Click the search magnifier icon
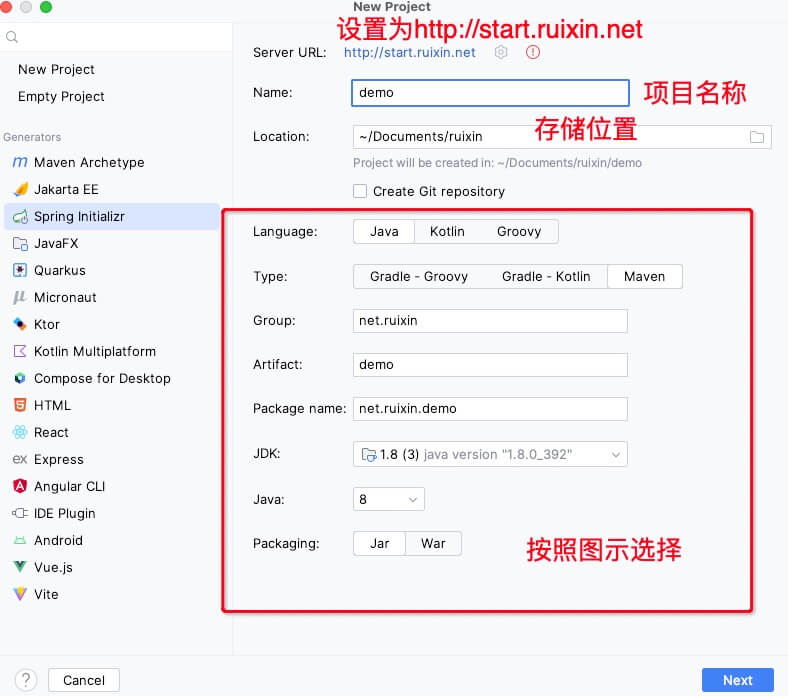The height and width of the screenshot is (696, 788). [12, 37]
